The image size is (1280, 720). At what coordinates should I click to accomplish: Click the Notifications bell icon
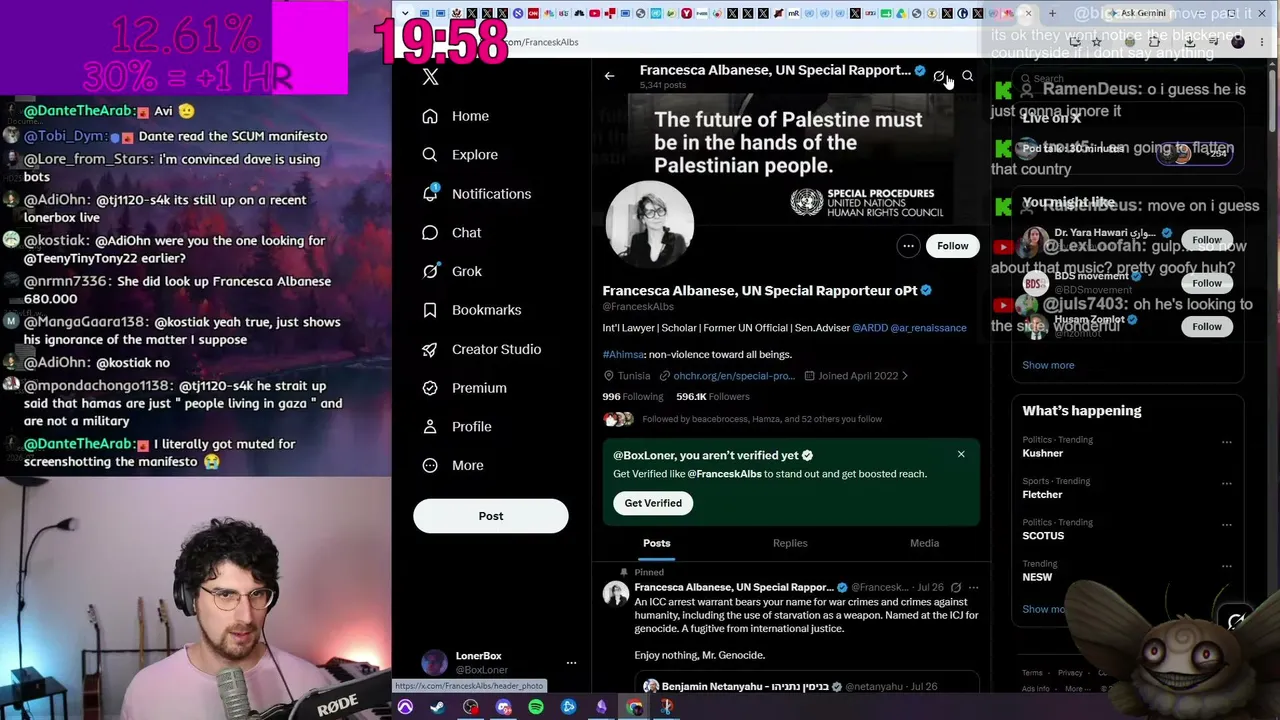click(430, 193)
